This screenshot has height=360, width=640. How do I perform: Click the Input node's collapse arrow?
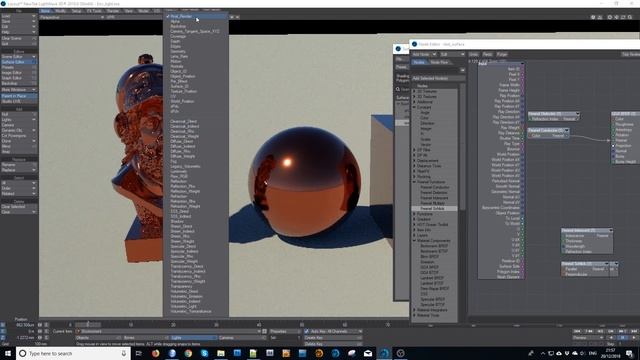tap(522, 64)
